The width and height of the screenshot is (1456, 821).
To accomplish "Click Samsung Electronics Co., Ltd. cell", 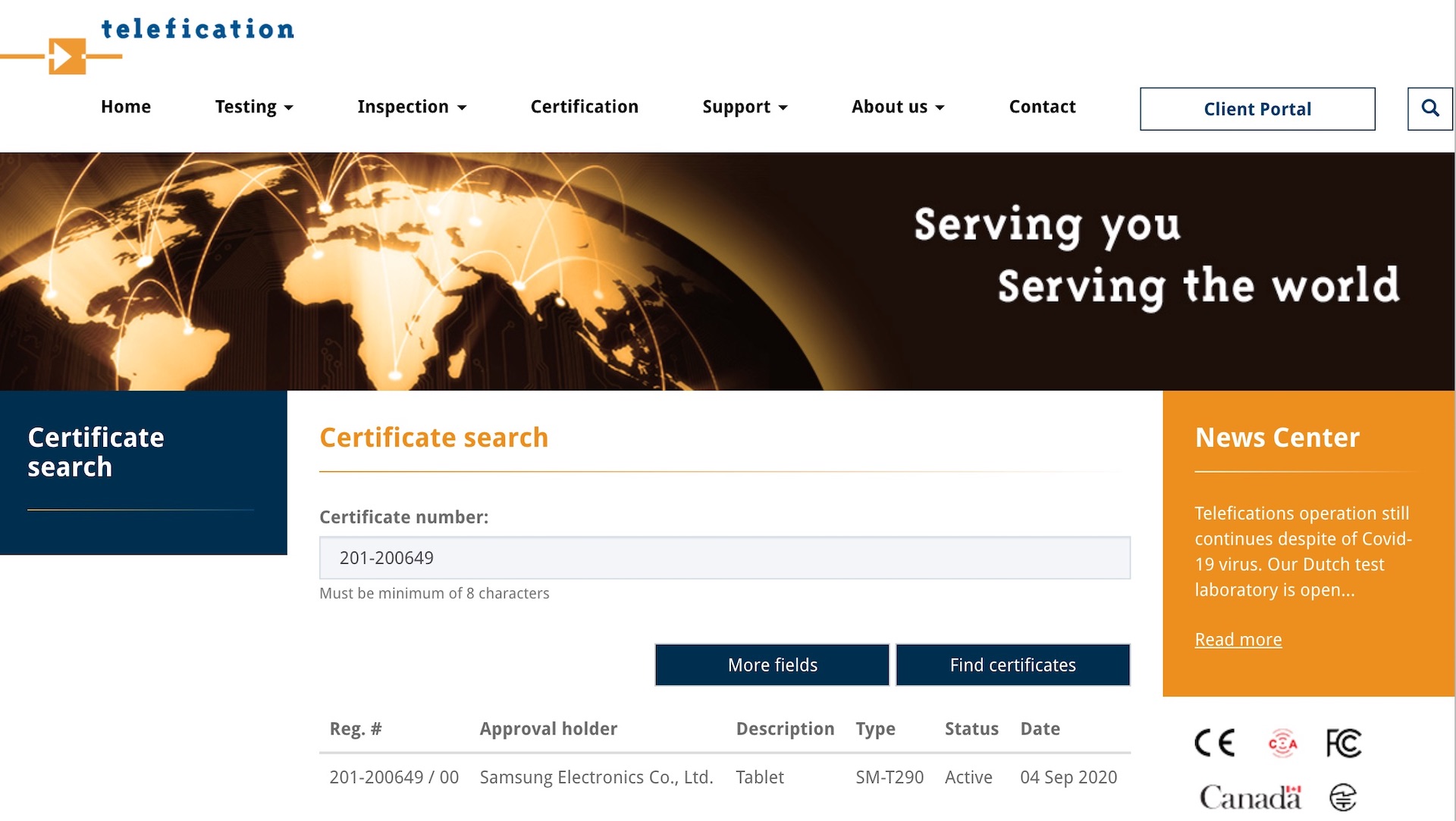I will click(x=597, y=777).
